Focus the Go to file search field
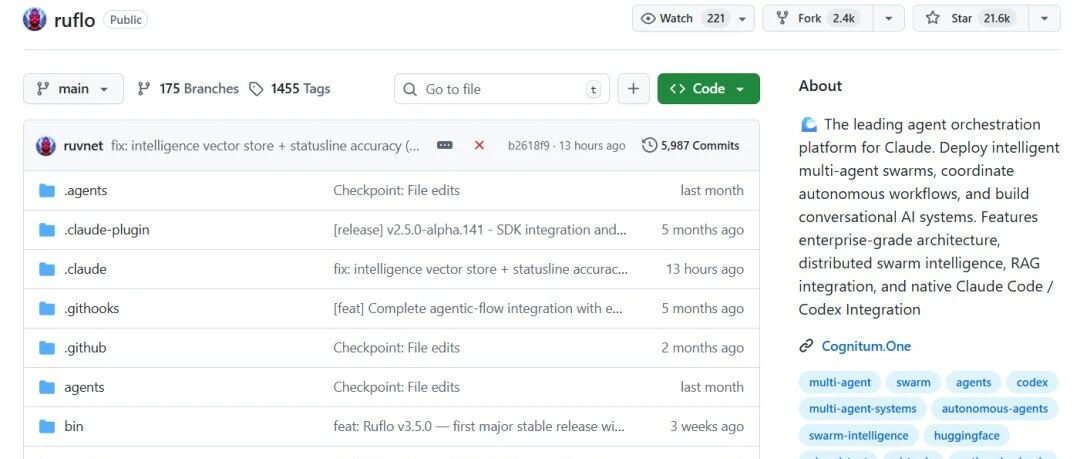Viewport: 1080px width, 459px height. [x=501, y=89]
